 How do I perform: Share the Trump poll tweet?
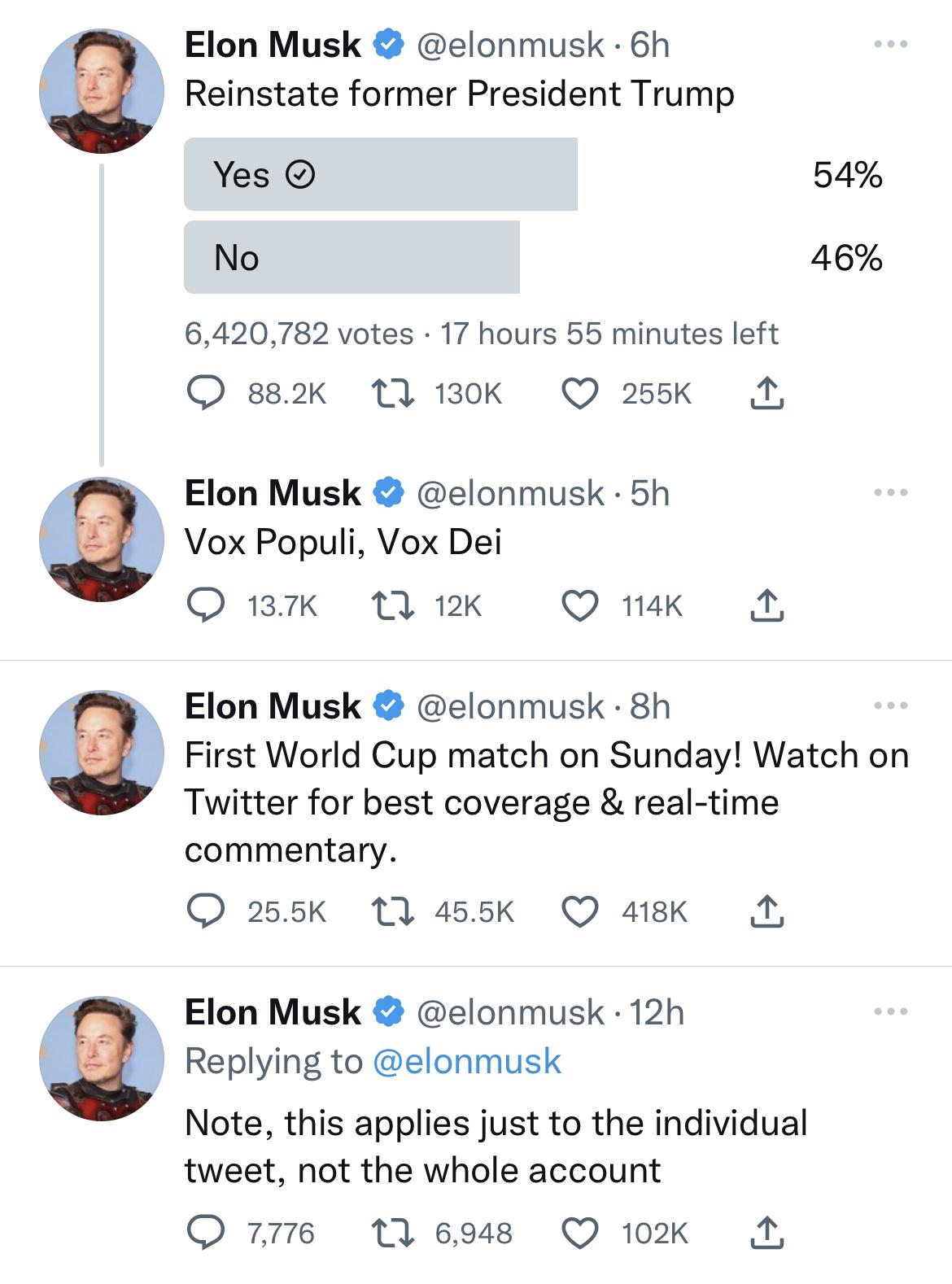(x=766, y=394)
